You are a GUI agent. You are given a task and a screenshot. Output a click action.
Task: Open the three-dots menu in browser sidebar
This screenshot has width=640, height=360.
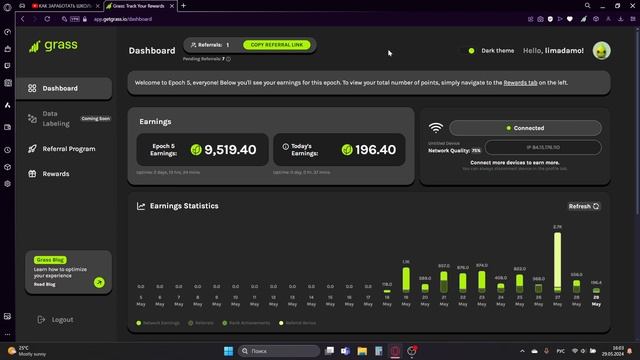point(7,334)
